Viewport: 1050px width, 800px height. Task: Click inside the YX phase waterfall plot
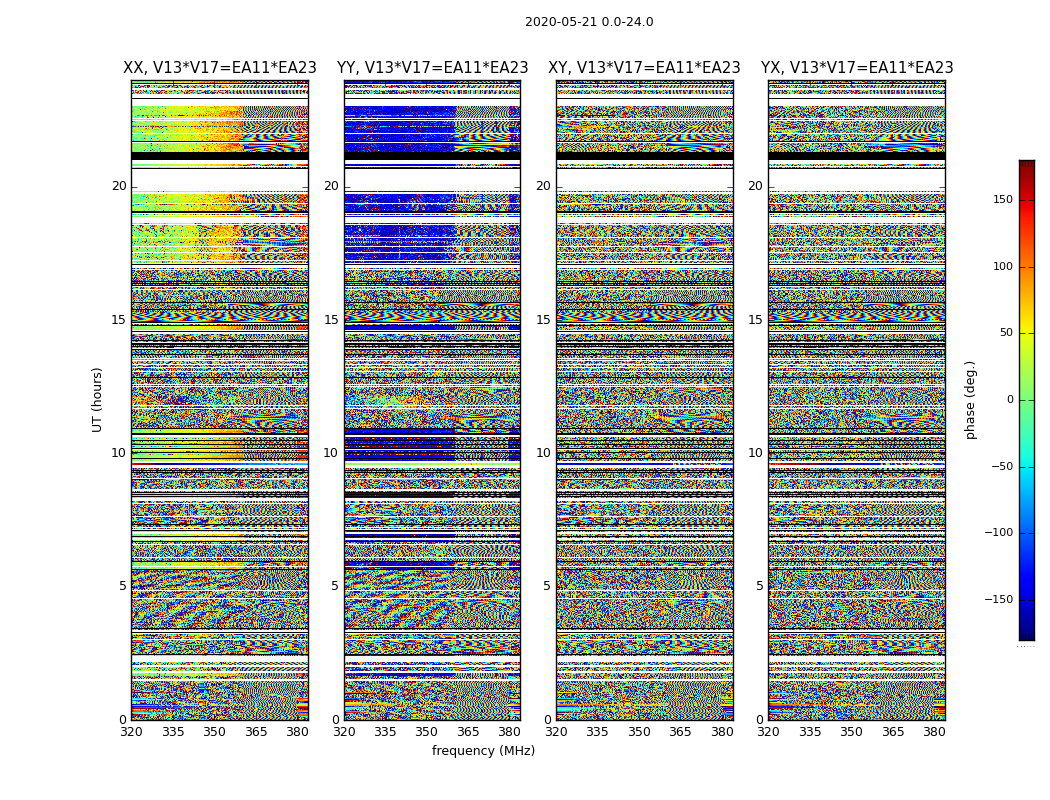[x=857, y=400]
